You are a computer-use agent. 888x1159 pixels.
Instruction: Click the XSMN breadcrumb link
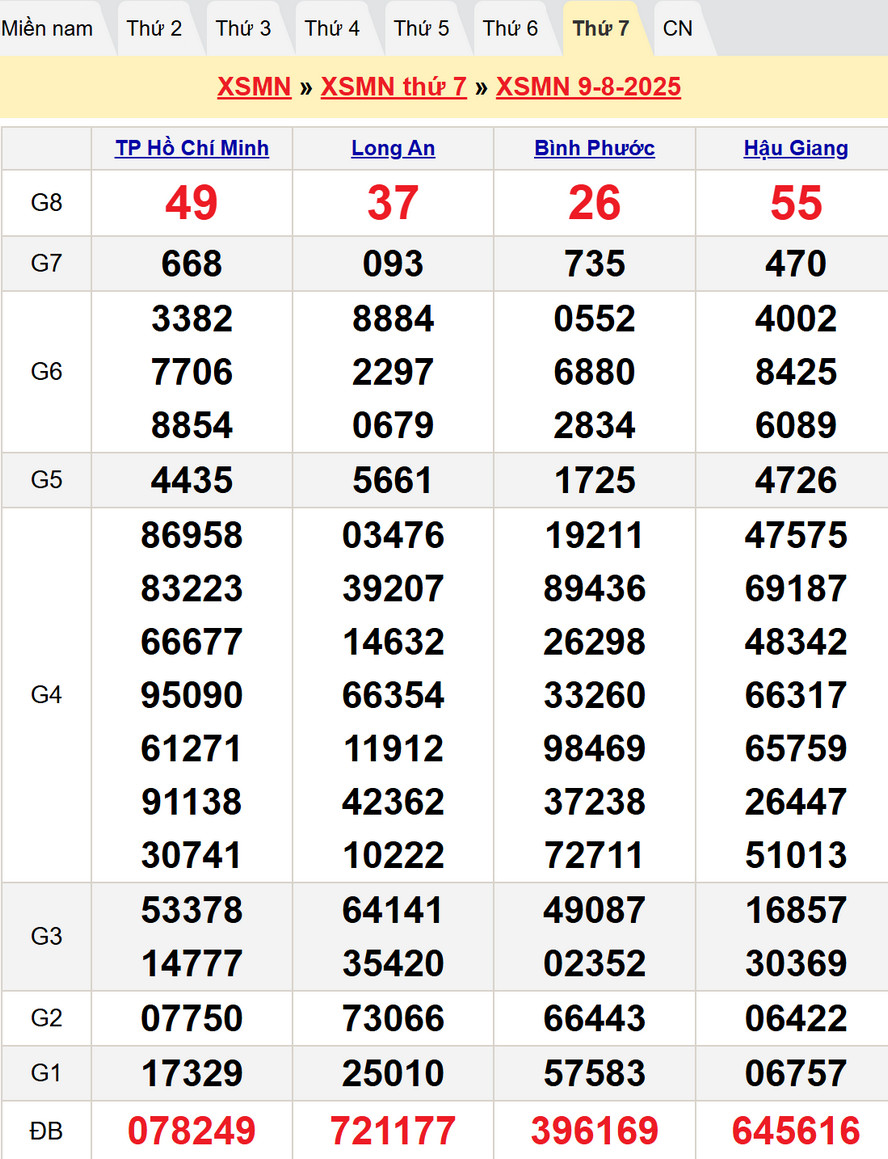[254, 87]
